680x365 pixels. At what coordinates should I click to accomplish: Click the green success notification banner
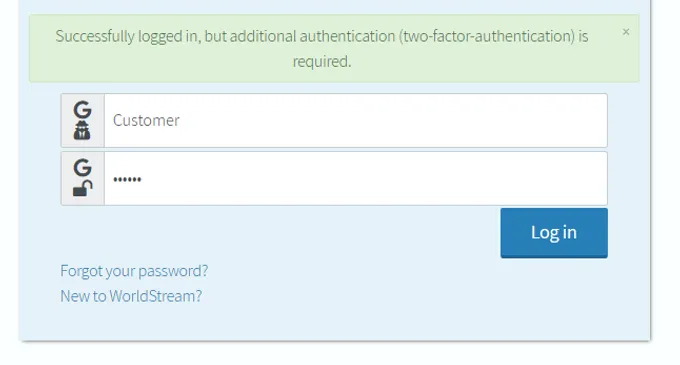[334, 48]
